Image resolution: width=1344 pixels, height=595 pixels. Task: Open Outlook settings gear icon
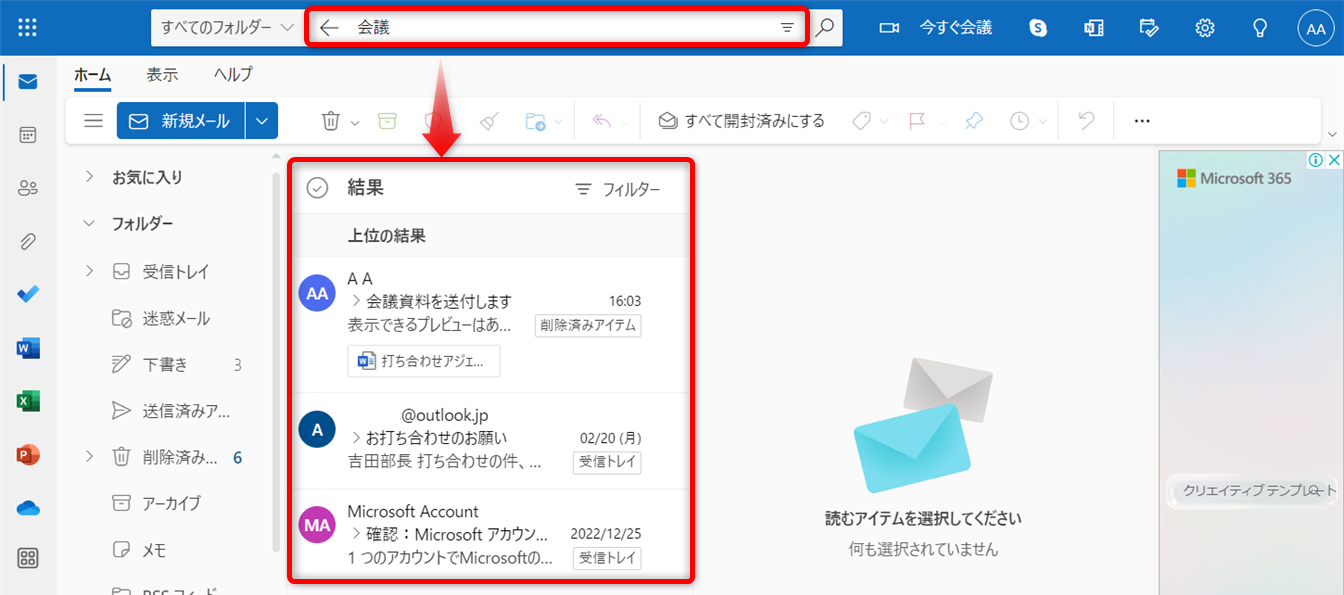coord(1204,27)
